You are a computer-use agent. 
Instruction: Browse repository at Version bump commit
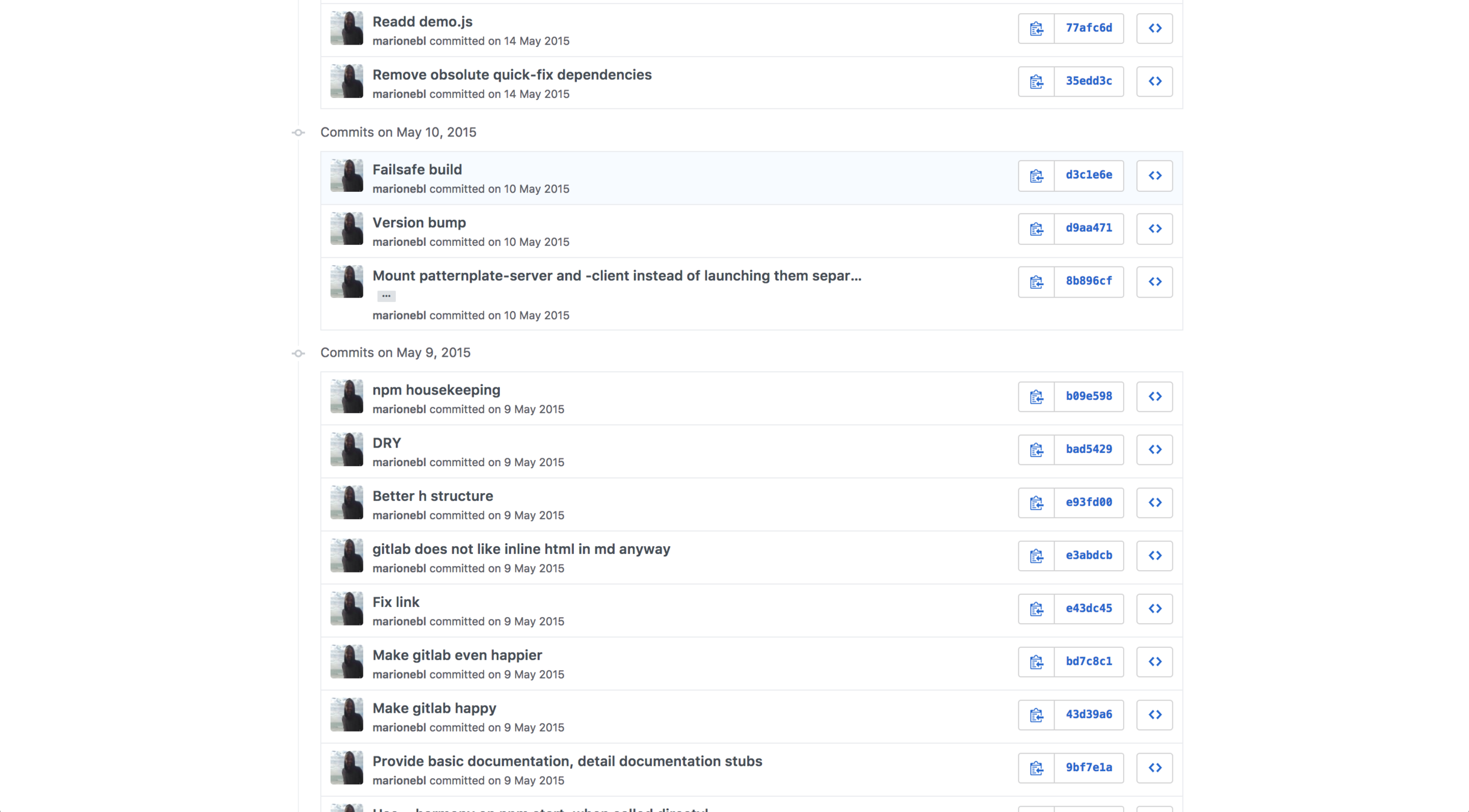[x=1154, y=229]
